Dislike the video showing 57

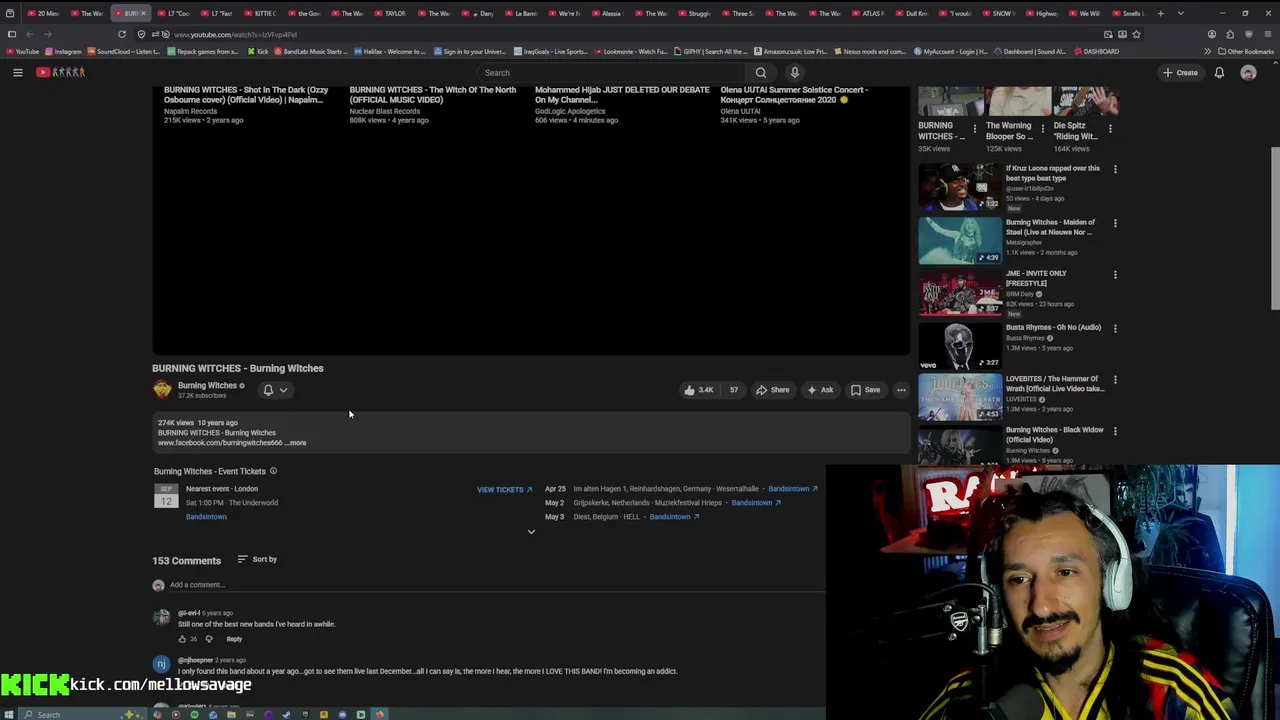click(x=733, y=390)
